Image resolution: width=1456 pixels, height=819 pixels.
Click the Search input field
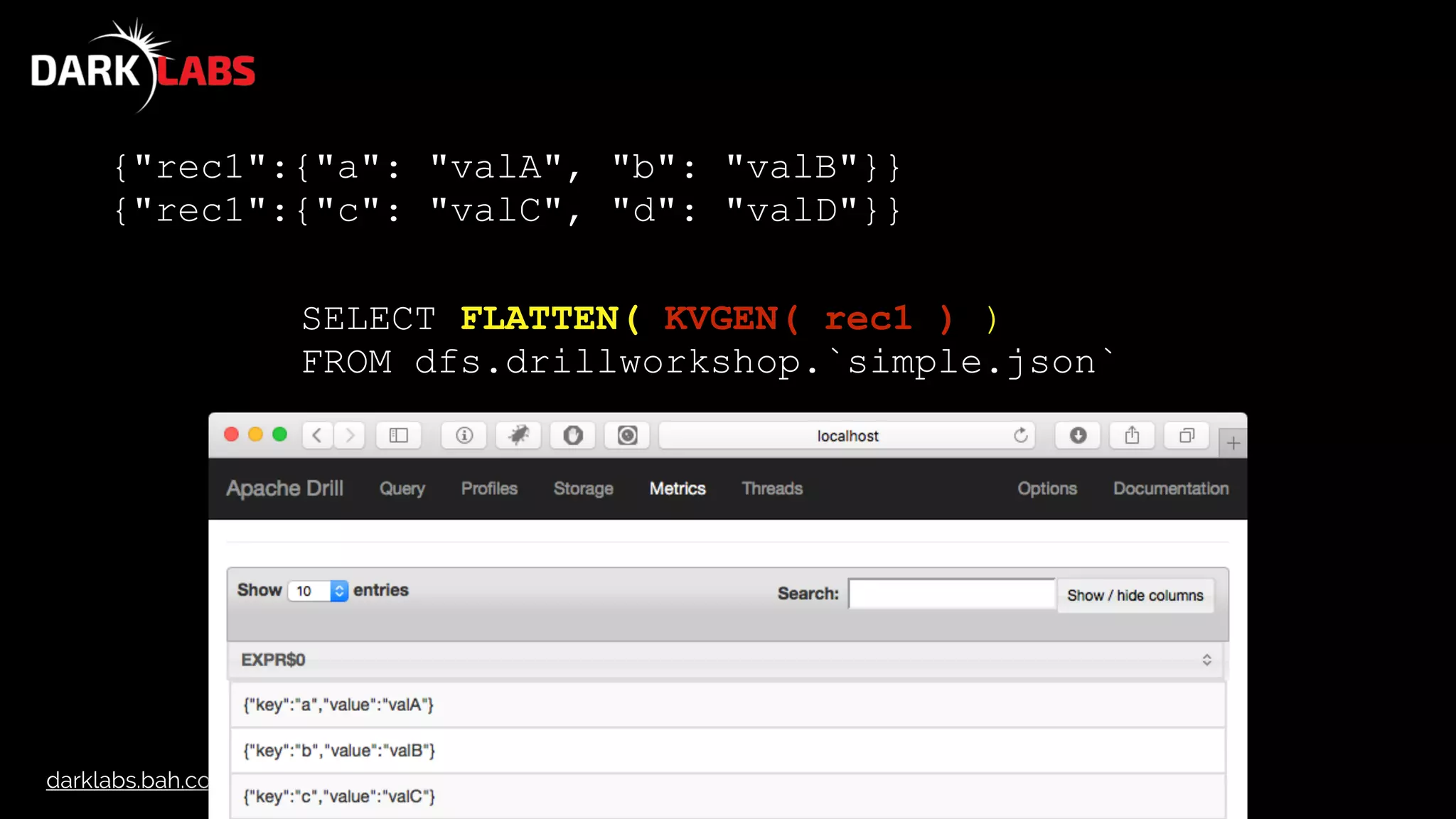(952, 594)
